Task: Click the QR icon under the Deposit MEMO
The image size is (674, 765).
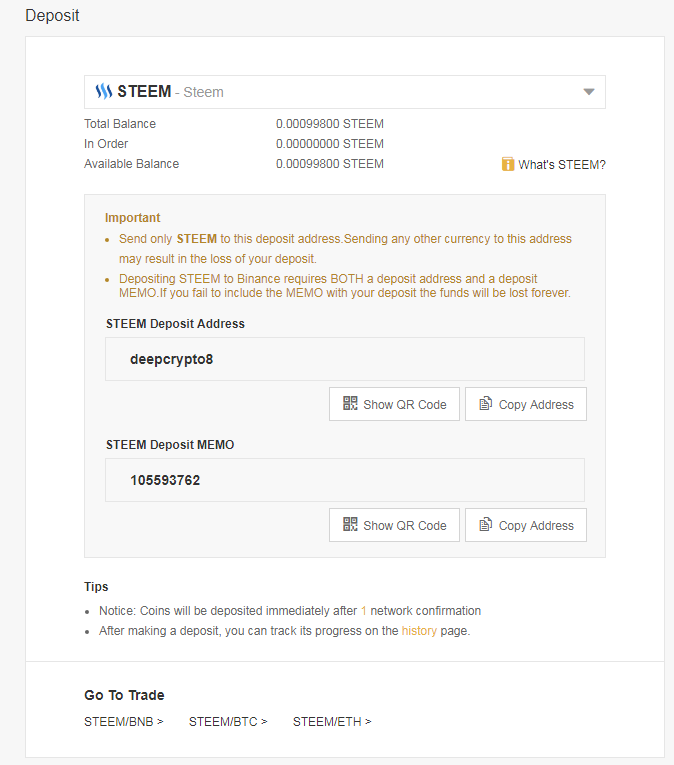Action: (350, 525)
